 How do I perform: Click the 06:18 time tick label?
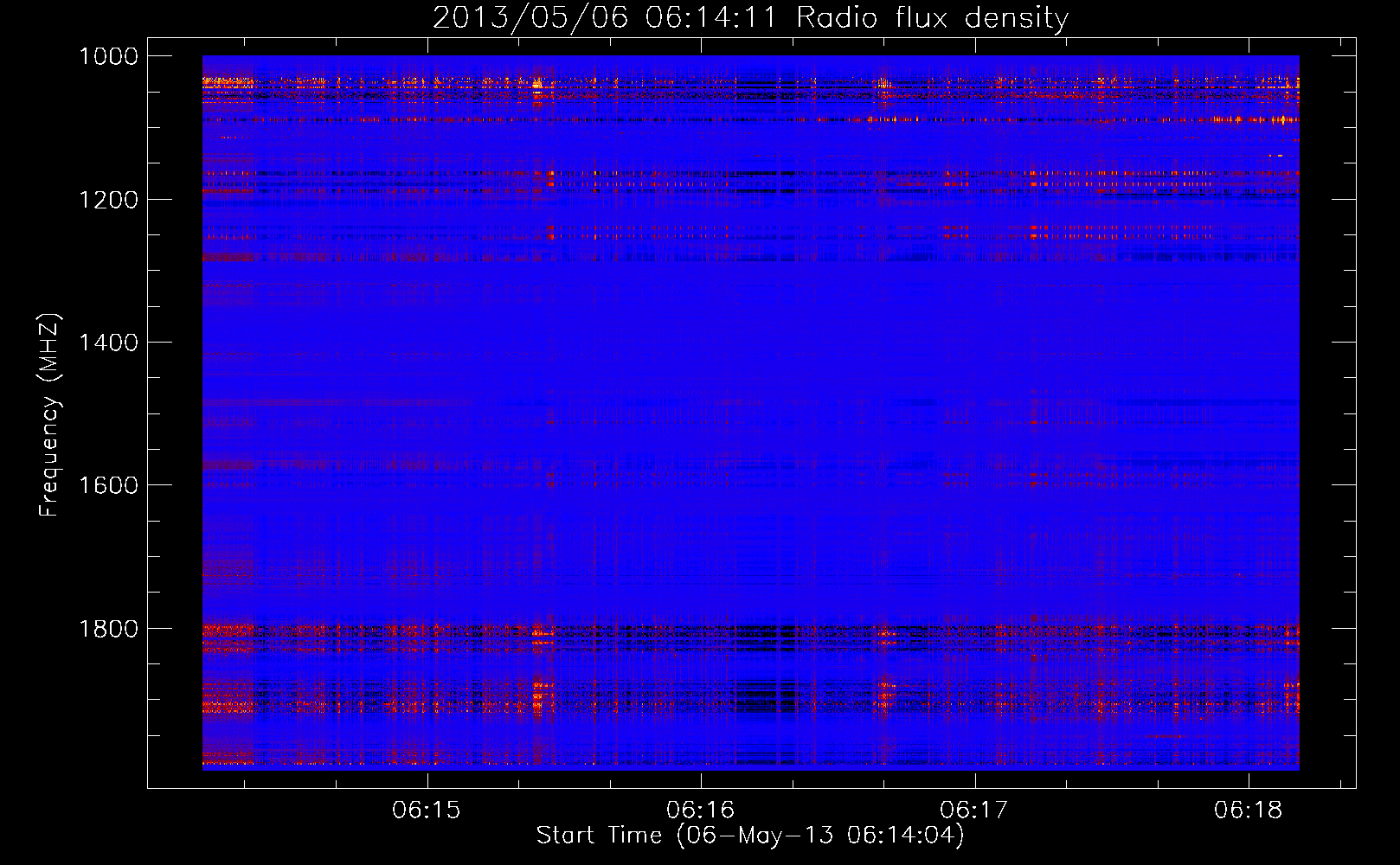[1248, 810]
